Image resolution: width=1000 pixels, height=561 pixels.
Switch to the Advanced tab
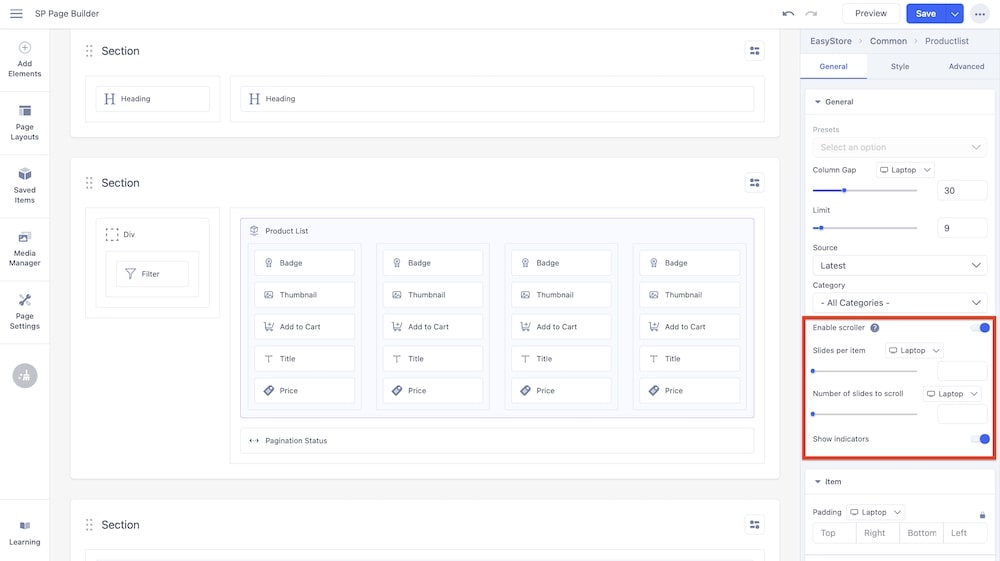tap(966, 67)
